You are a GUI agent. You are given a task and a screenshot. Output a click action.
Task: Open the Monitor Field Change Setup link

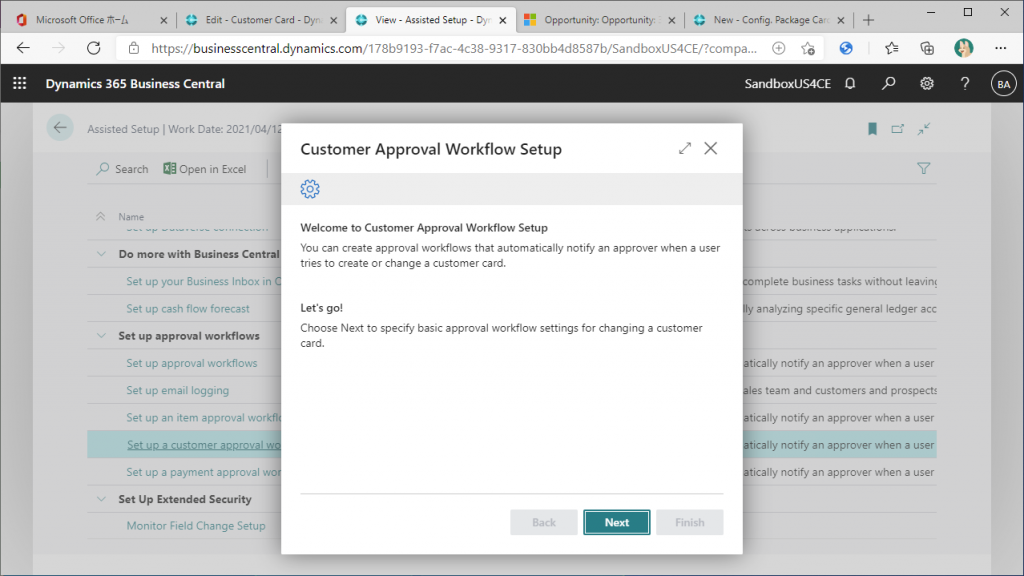pyautogui.click(x=196, y=526)
